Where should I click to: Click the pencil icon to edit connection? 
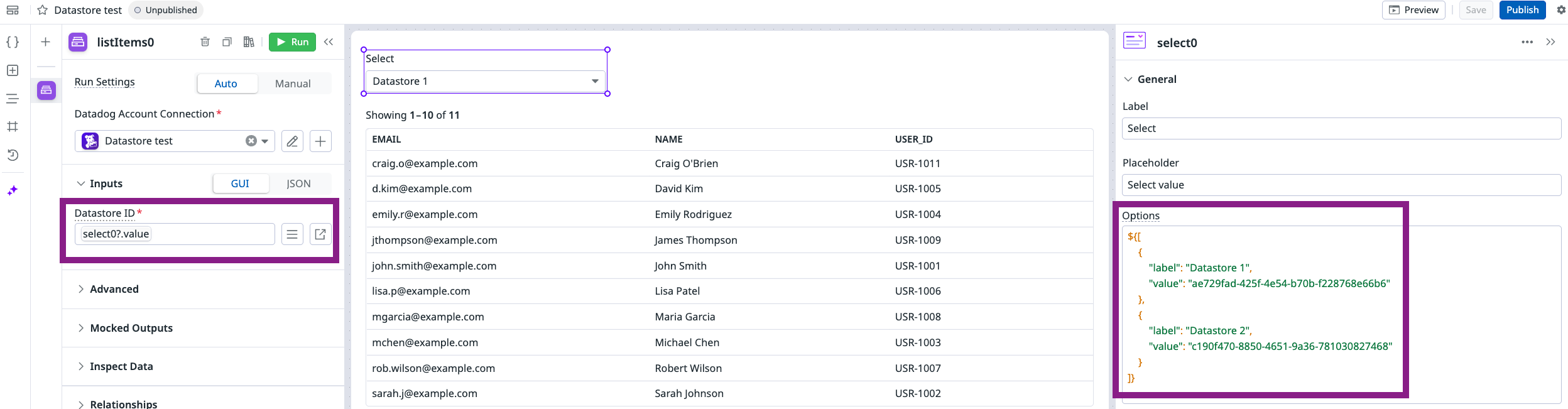tap(292, 141)
